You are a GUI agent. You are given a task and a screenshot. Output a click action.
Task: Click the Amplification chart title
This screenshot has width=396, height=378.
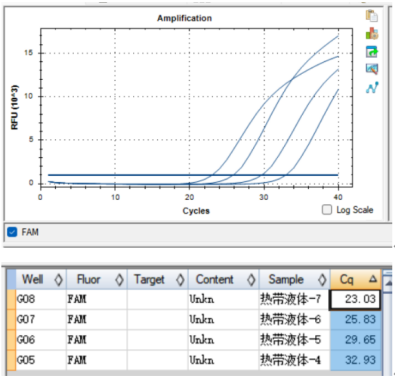tap(184, 18)
